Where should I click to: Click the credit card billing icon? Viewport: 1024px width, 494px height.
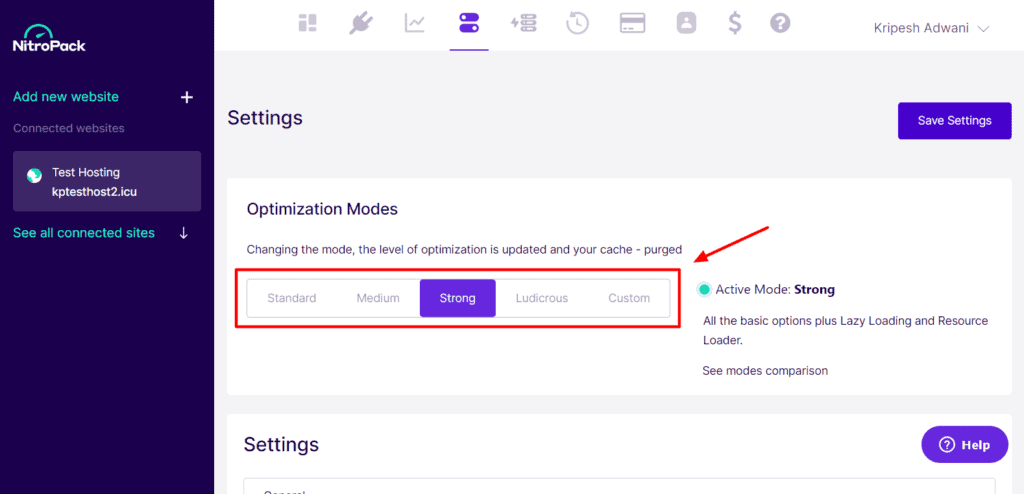(x=631, y=23)
